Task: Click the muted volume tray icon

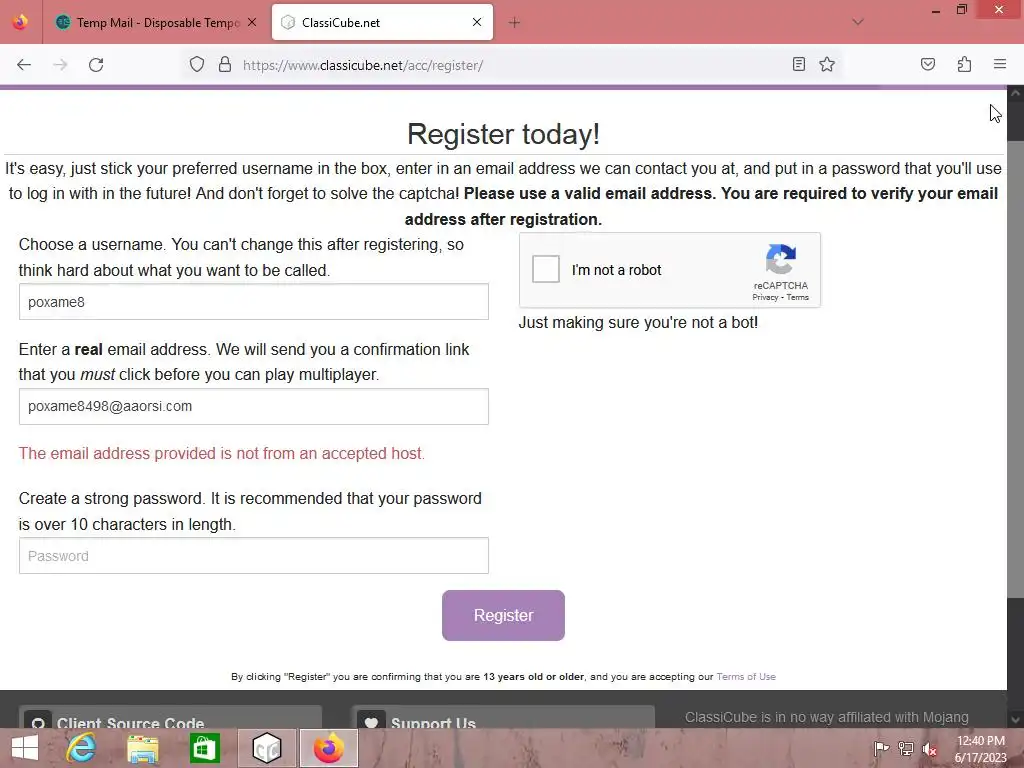Action: tap(929, 748)
